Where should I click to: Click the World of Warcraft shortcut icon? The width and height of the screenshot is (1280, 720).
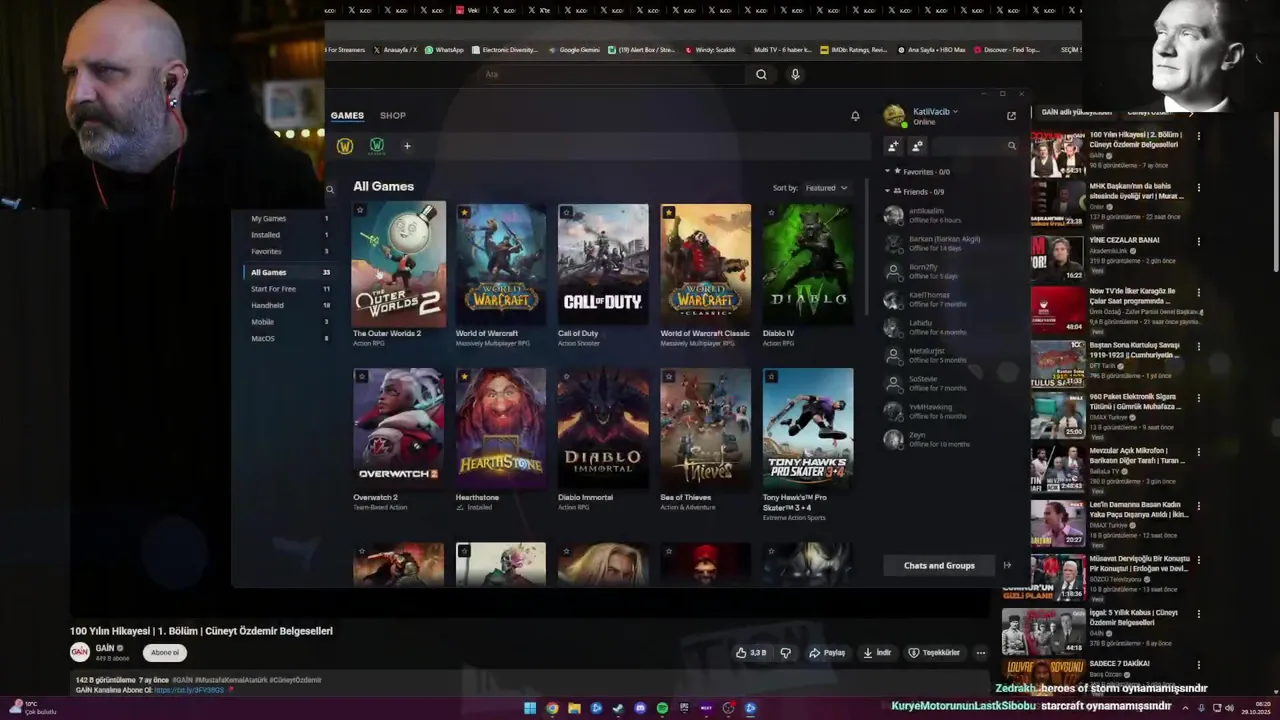tap(345, 146)
